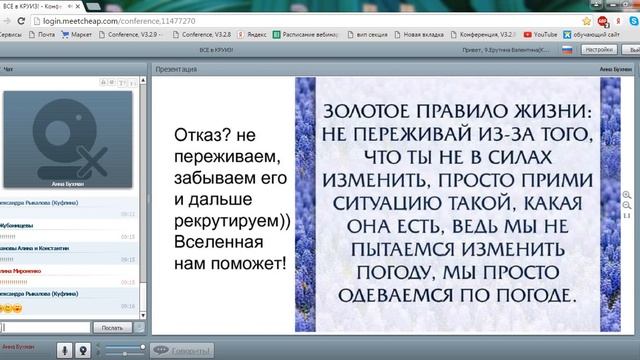Reload the page with the browser refresh icon
This screenshot has height=360, width=640.
point(21,21)
